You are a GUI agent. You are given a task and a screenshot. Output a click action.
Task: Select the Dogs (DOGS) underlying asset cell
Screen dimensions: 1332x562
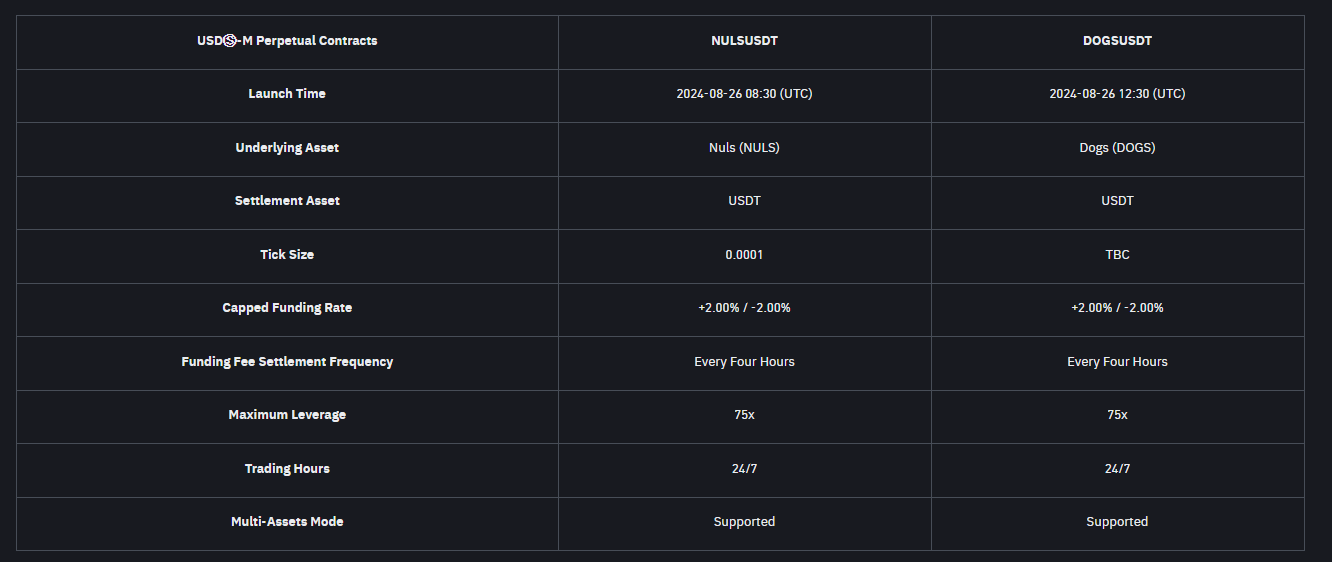pos(1117,148)
